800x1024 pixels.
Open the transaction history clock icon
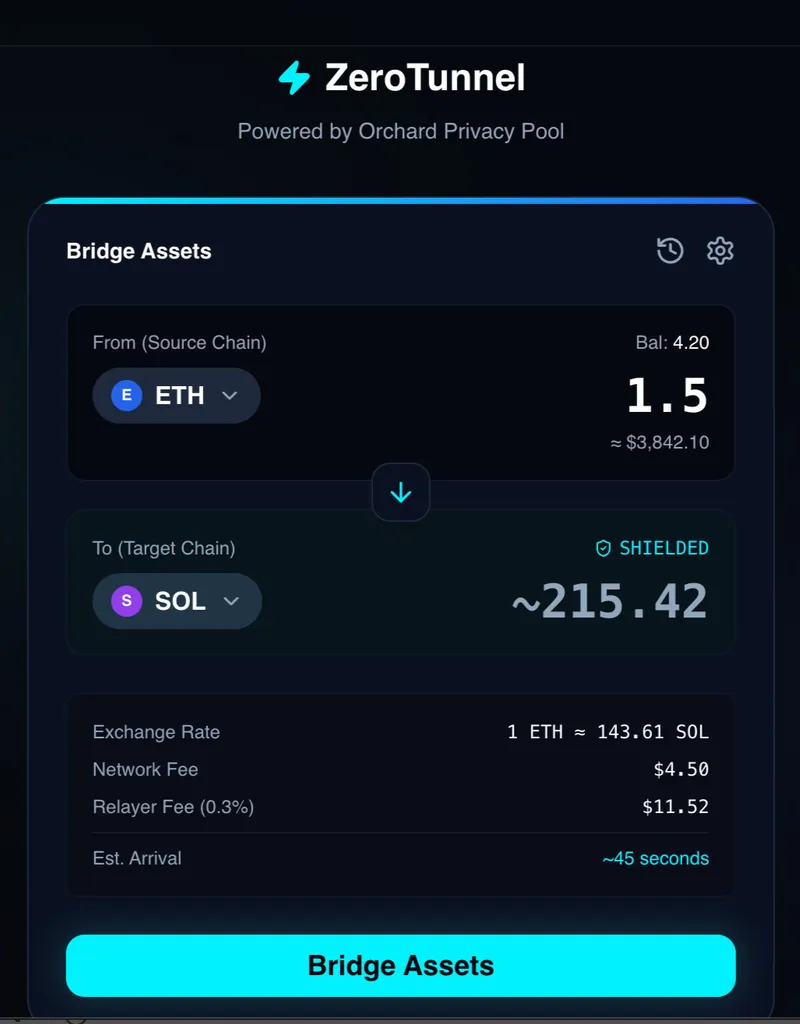click(670, 250)
